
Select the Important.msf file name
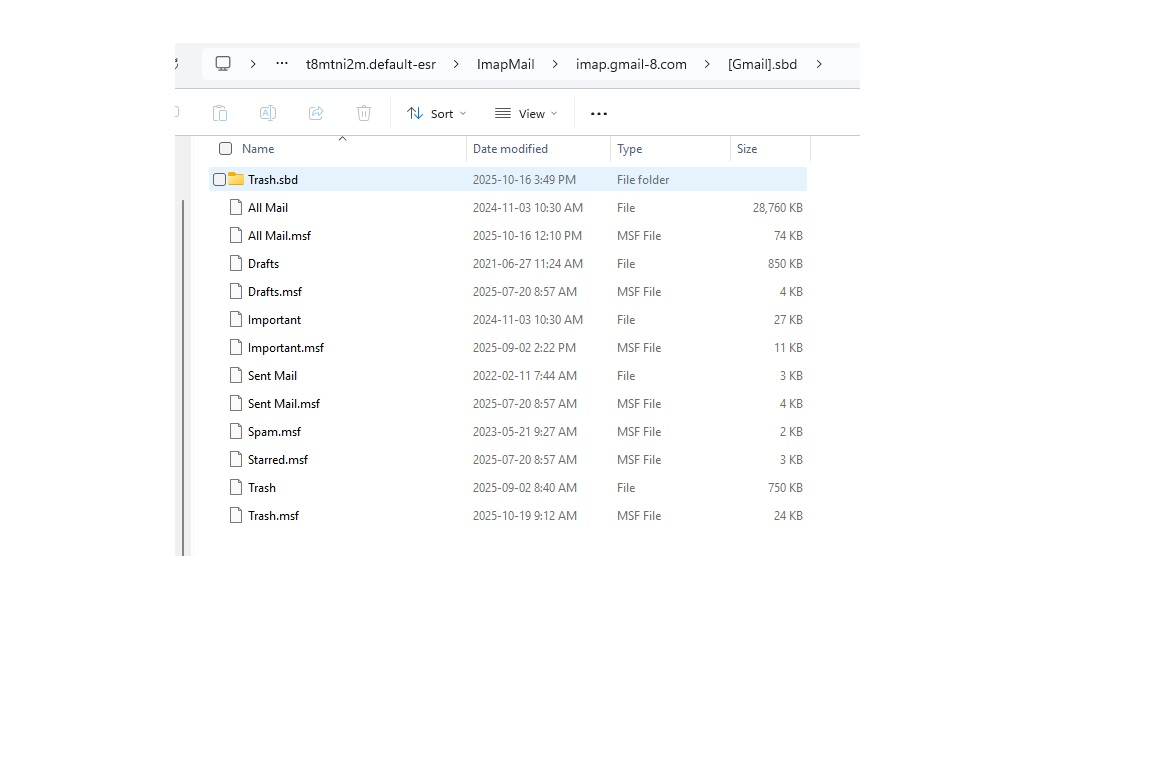(286, 347)
